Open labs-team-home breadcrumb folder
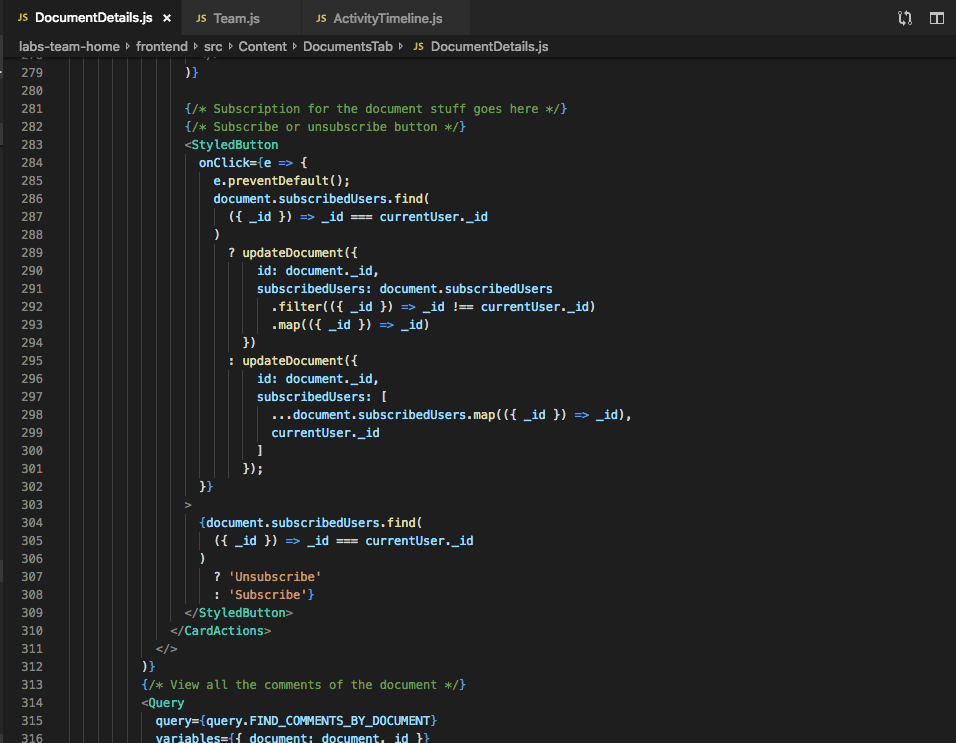 click(x=69, y=47)
